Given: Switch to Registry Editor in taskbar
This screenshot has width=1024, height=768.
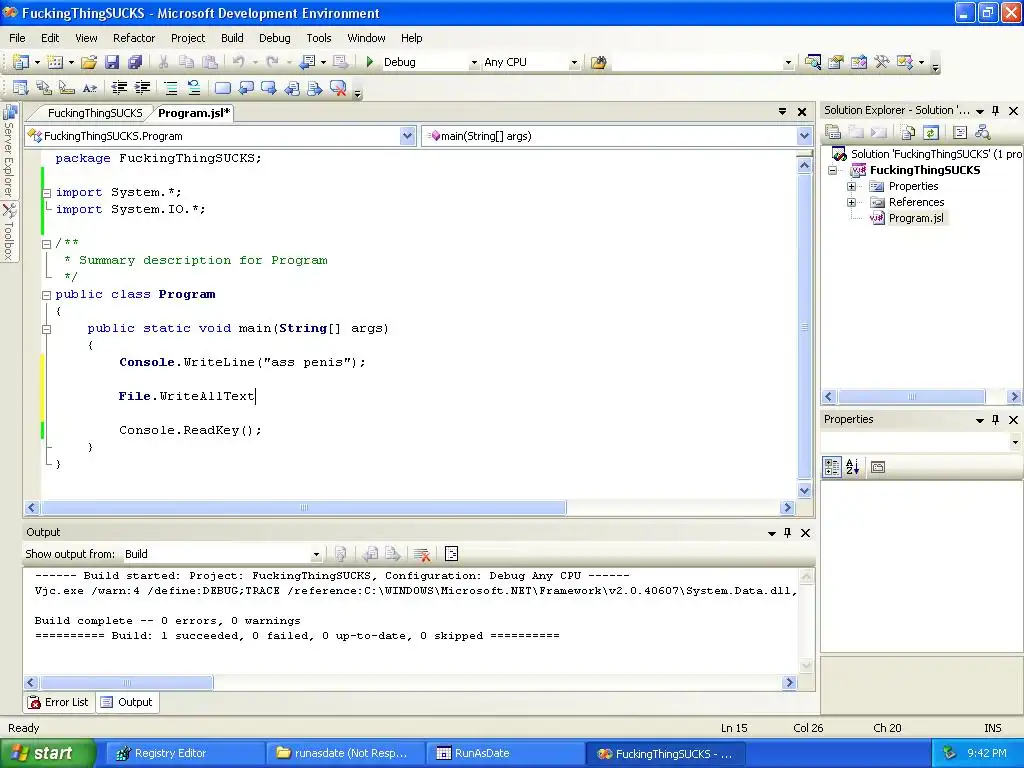Looking at the screenshot, I should (185, 754).
